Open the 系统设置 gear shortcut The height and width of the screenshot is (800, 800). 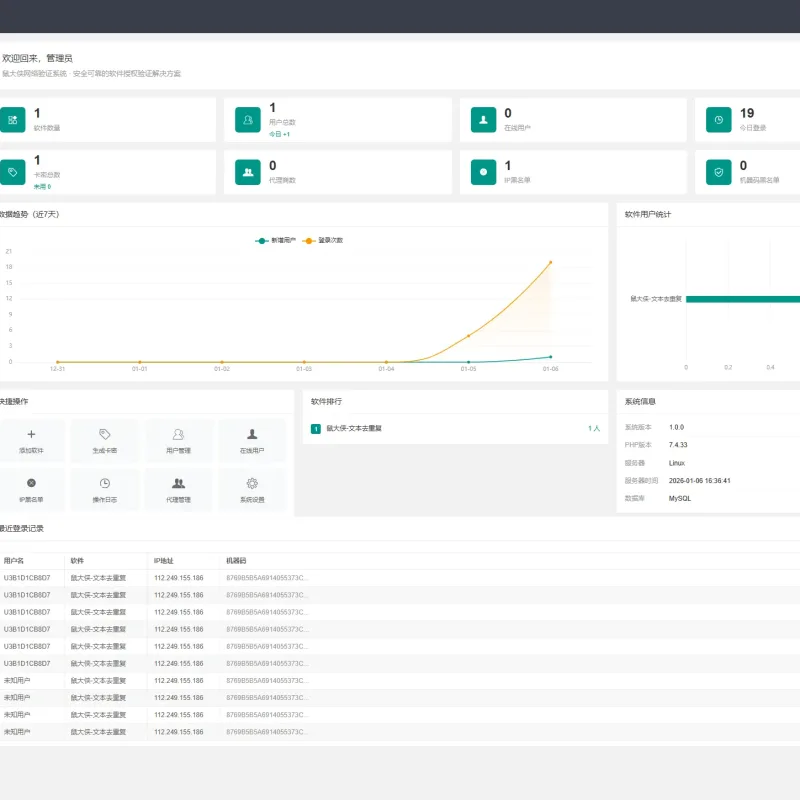tap(252, 490)
